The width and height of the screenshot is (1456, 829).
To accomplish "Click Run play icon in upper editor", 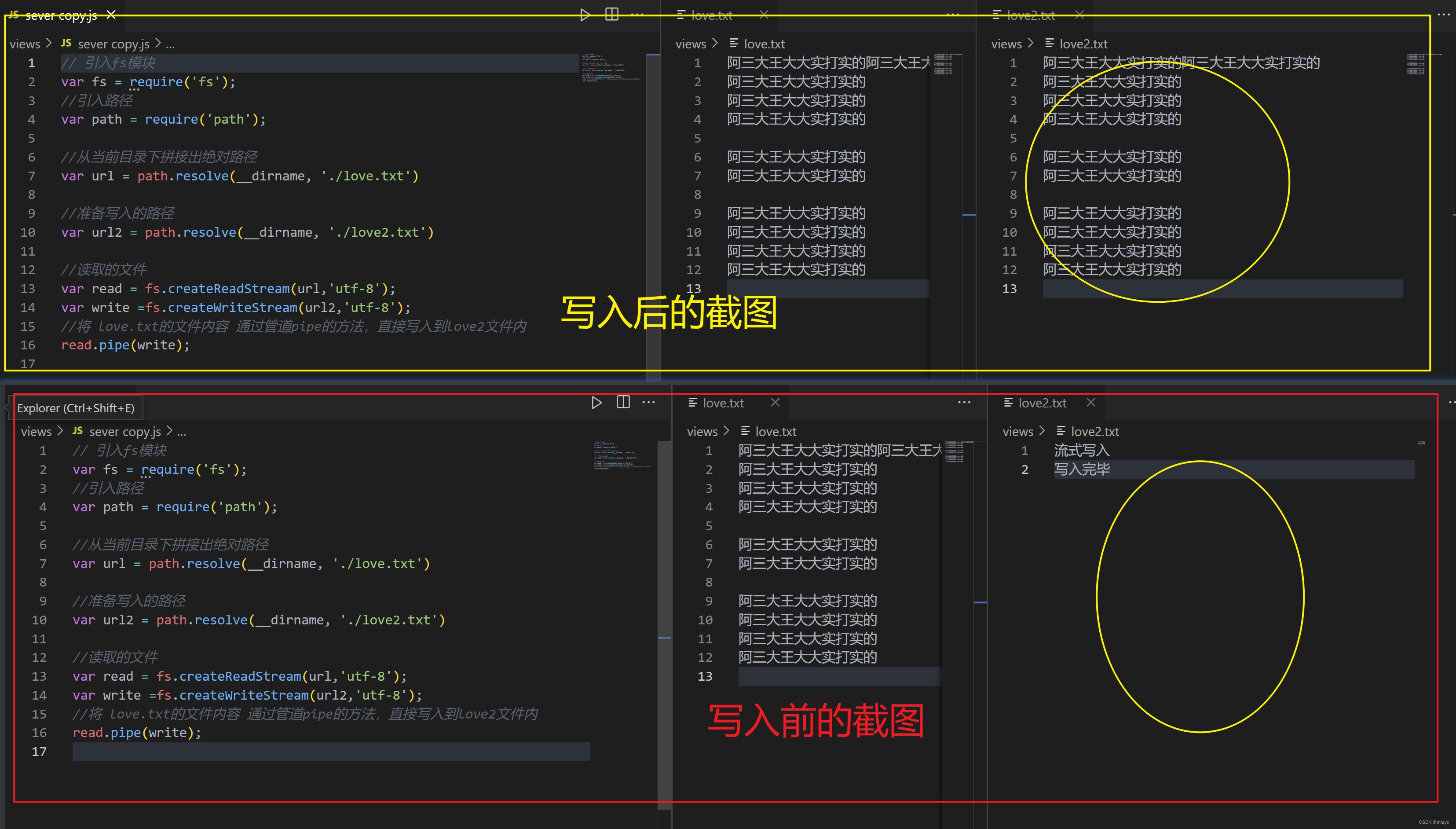I will click(584, 15).
